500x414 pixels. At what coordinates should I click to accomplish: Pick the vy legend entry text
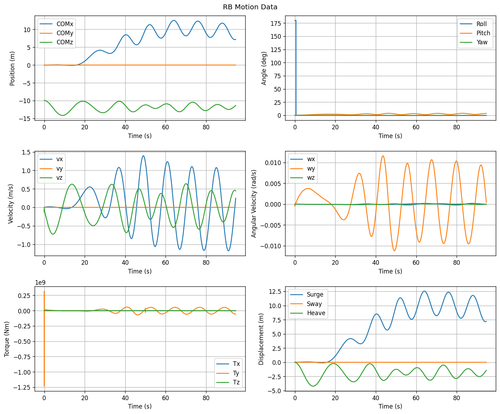[x=60, y=169]
